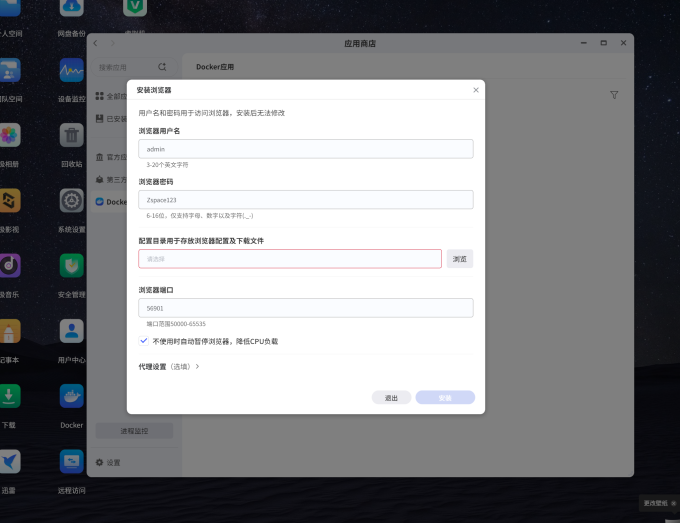
Task: Open the 系统设置 desktop icon
Action: [72, 200]
